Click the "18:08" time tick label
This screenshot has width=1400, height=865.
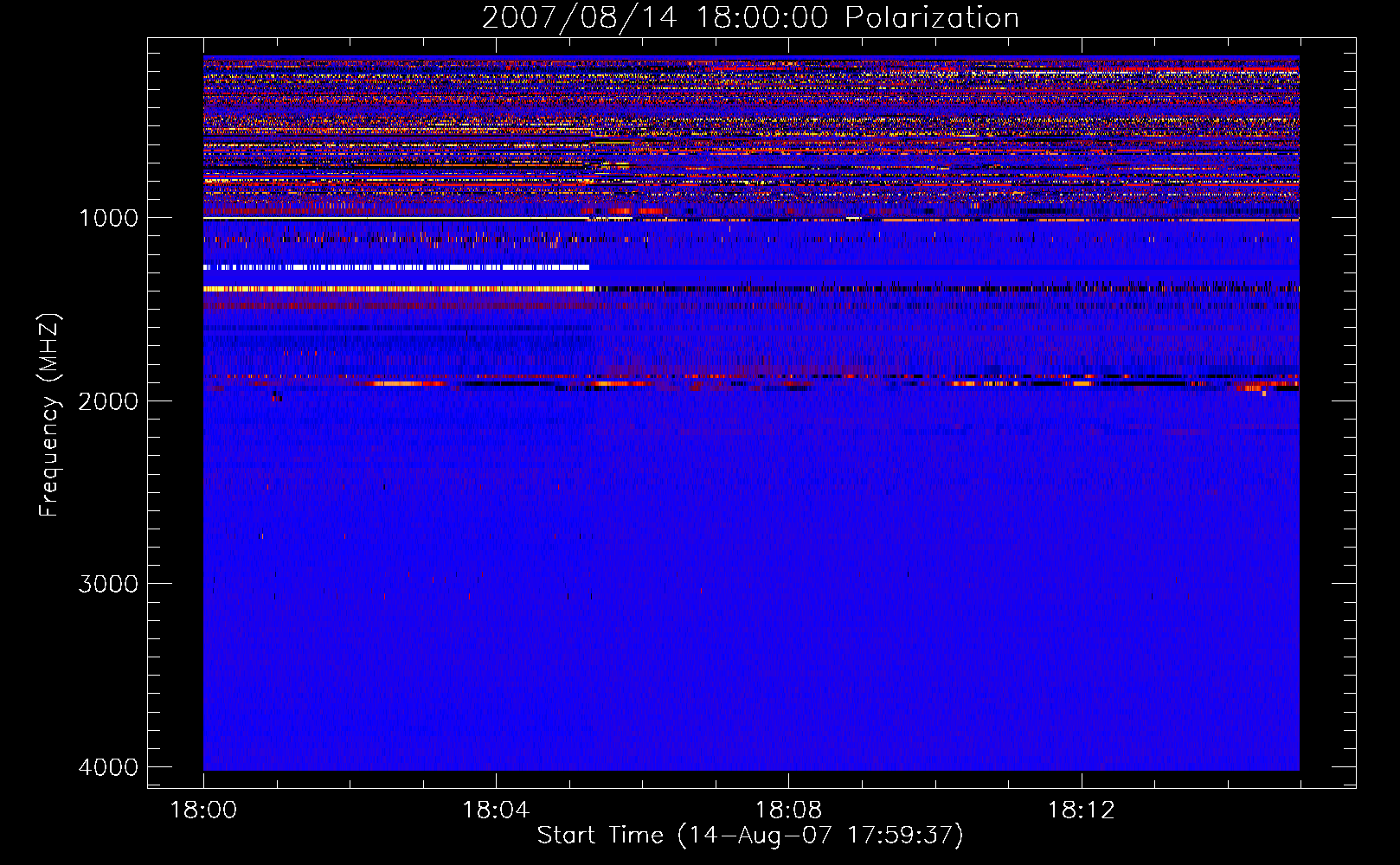click(788, 811)
